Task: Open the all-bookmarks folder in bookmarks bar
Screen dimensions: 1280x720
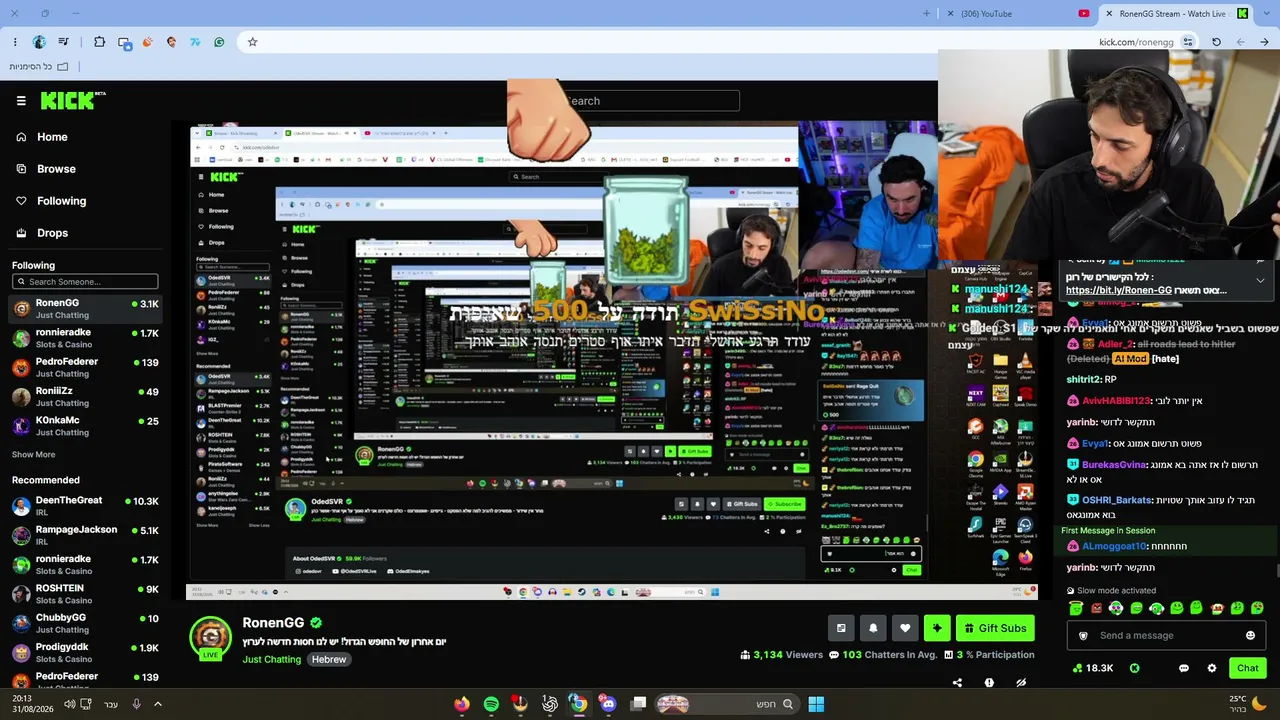Action: pyautogui.click(x=39, y=66)
